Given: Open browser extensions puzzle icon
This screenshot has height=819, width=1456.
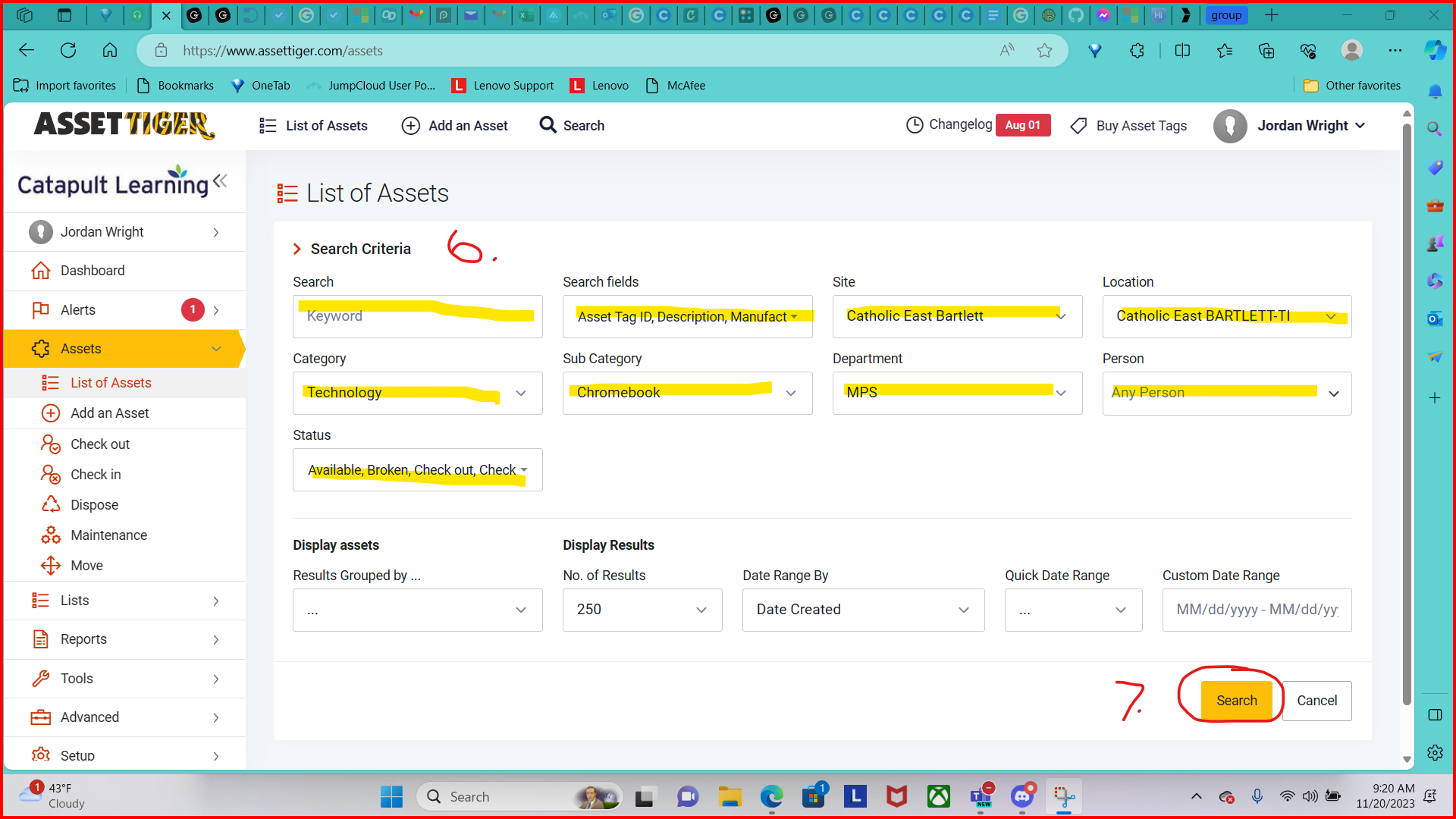Looking at the screenshot, I should (x=1137, y=51).
